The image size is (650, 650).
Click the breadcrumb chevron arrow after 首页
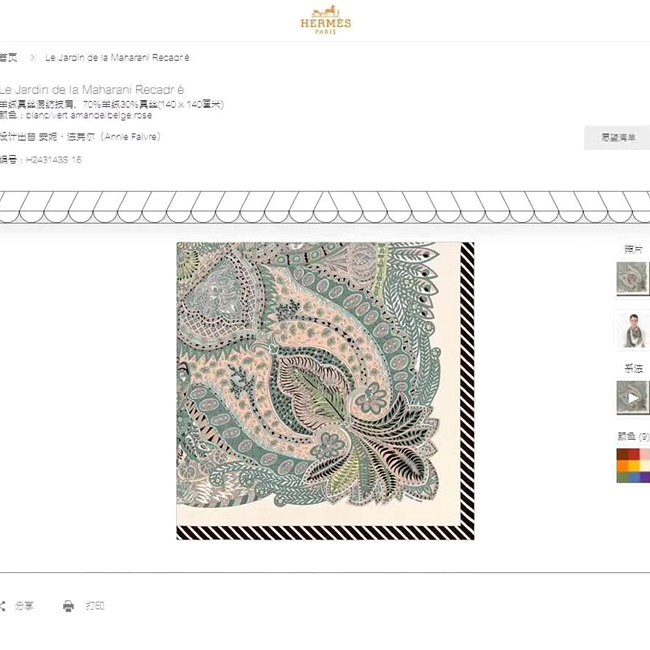coord(33,58)
